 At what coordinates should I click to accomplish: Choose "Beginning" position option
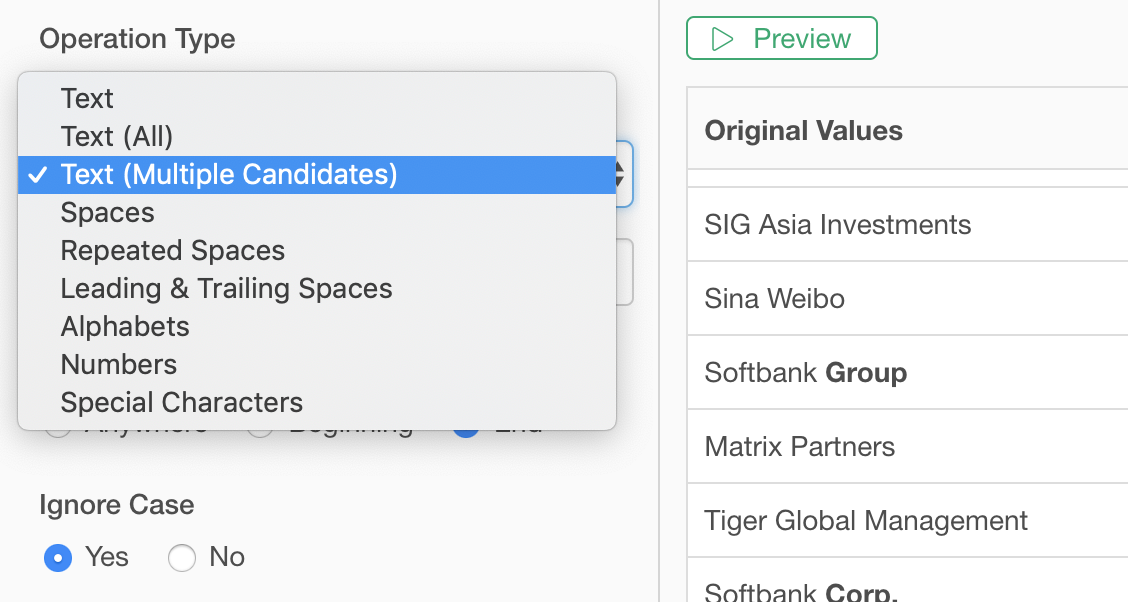coord(259,425)
